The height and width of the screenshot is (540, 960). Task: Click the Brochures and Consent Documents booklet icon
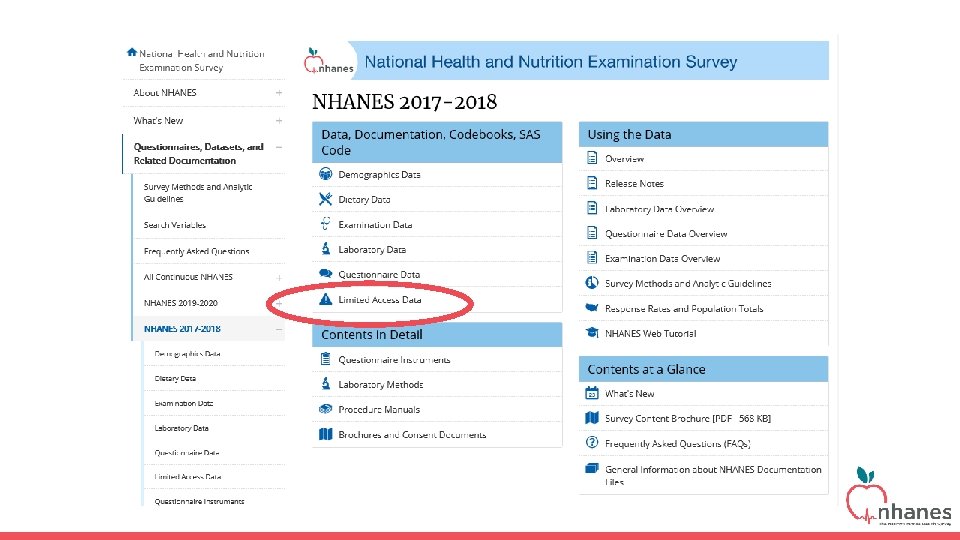pos(326,434)
